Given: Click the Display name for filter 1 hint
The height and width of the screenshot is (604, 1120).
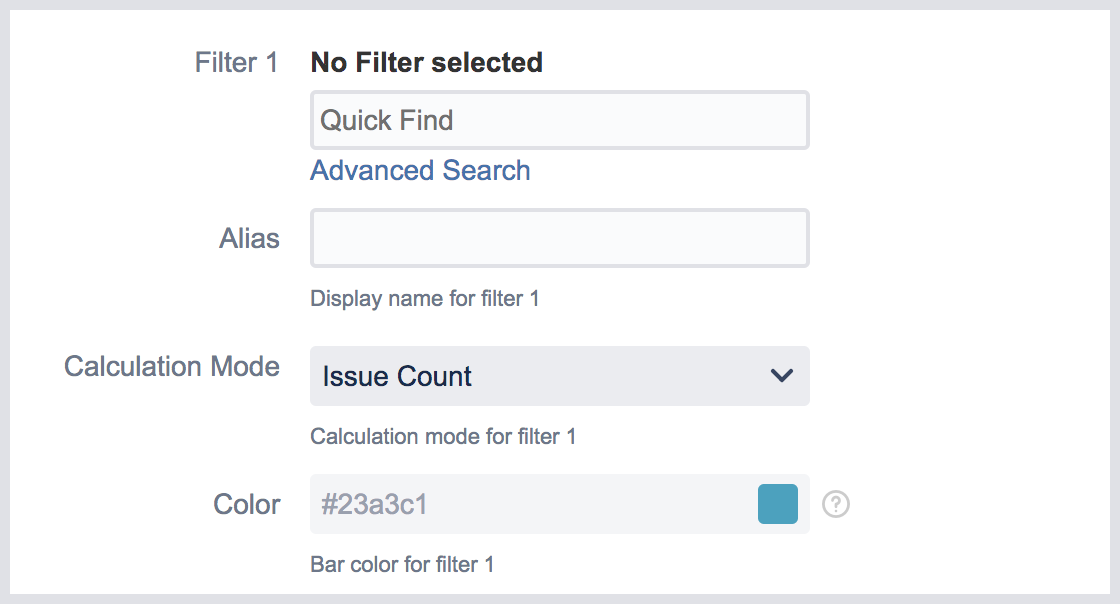Looking at the screenshot, I should pos(425,298).
